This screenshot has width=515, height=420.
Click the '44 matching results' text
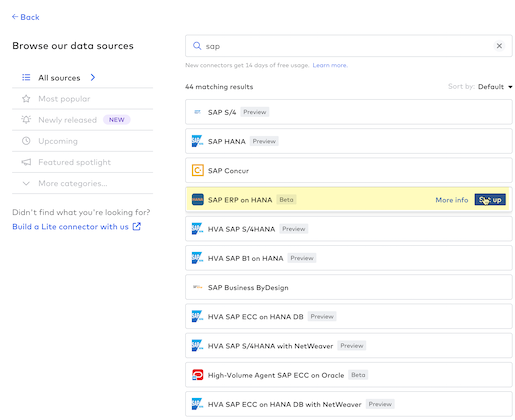(x=219, y=87)
